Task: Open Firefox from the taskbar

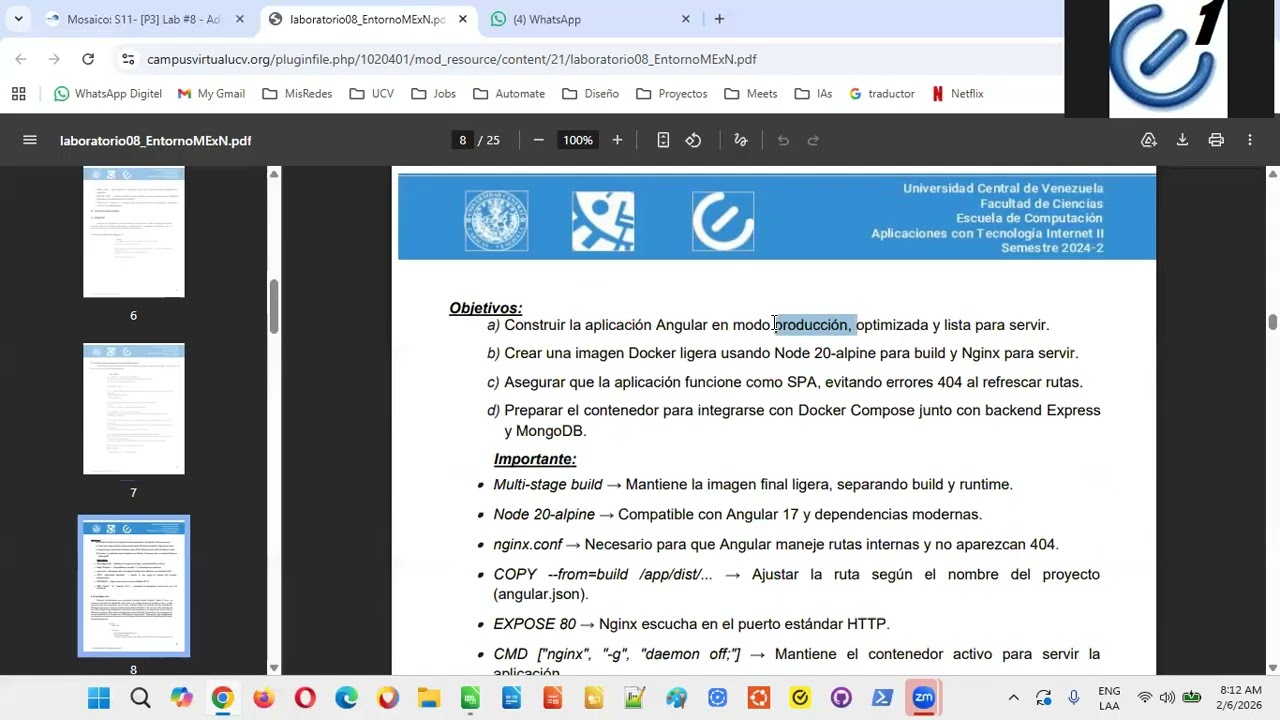Action: pyautogui.click(x=264, y=698)
